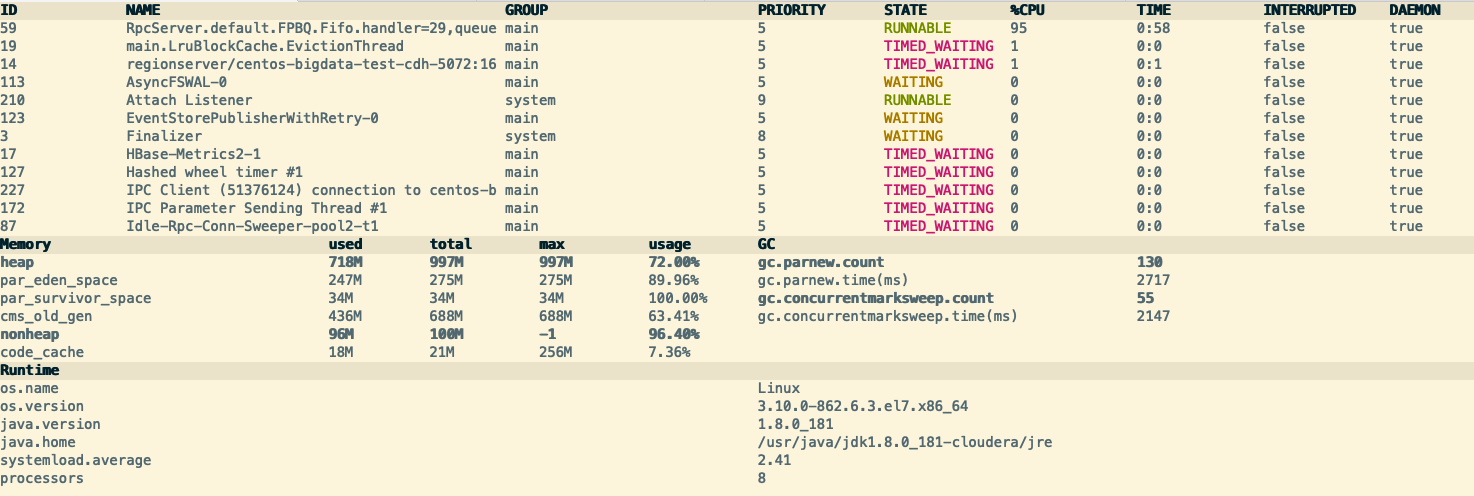This screenshot has width=1474, height=496.
Task: Click the systemload.average value 2.41
Action: (775, 460)
